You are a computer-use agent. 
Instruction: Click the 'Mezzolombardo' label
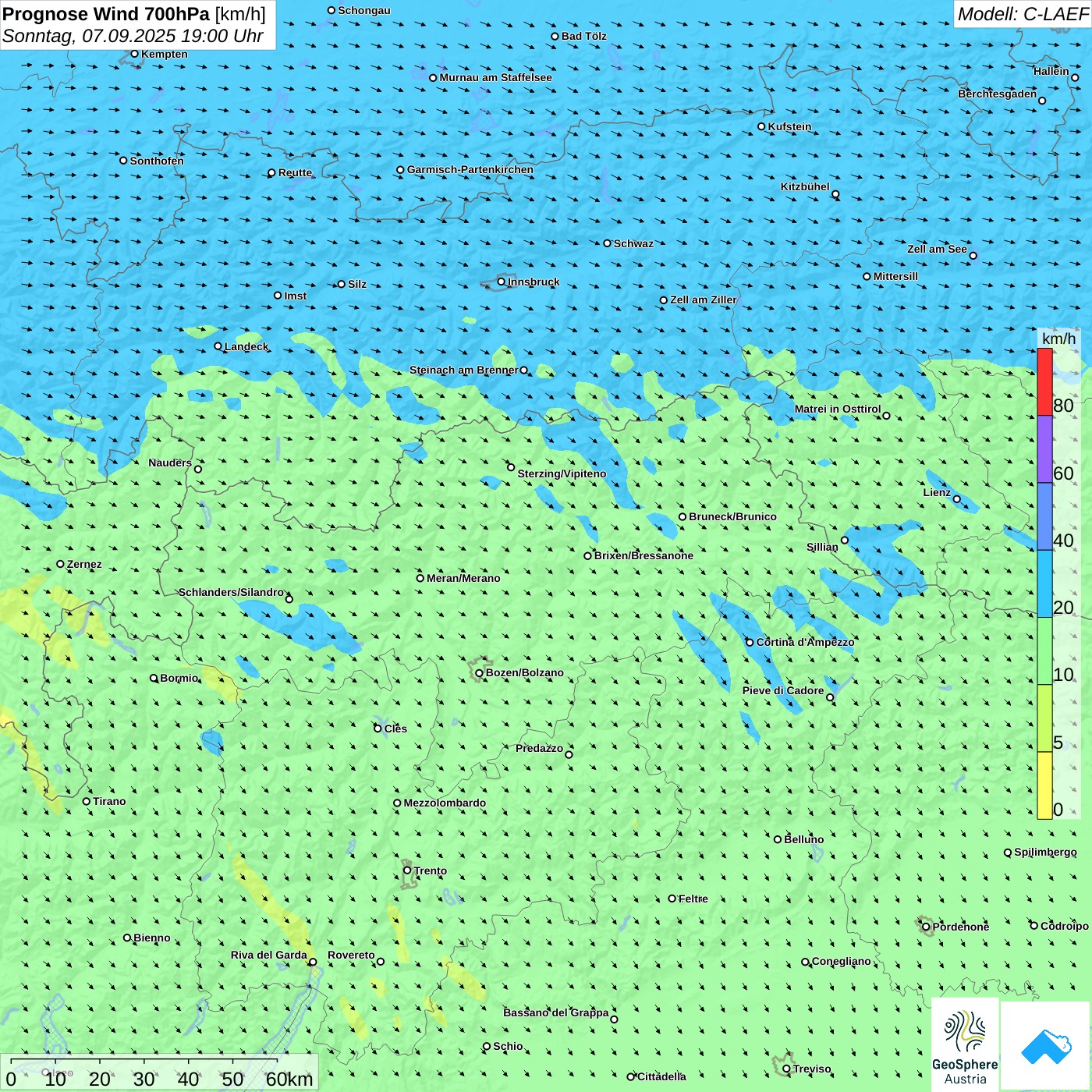[445, 803]
